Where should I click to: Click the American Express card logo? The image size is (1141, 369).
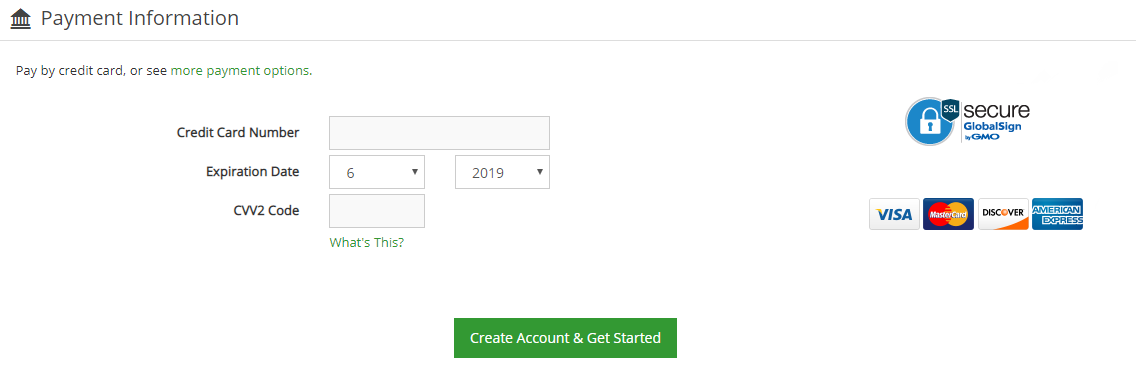[1057, 214]
